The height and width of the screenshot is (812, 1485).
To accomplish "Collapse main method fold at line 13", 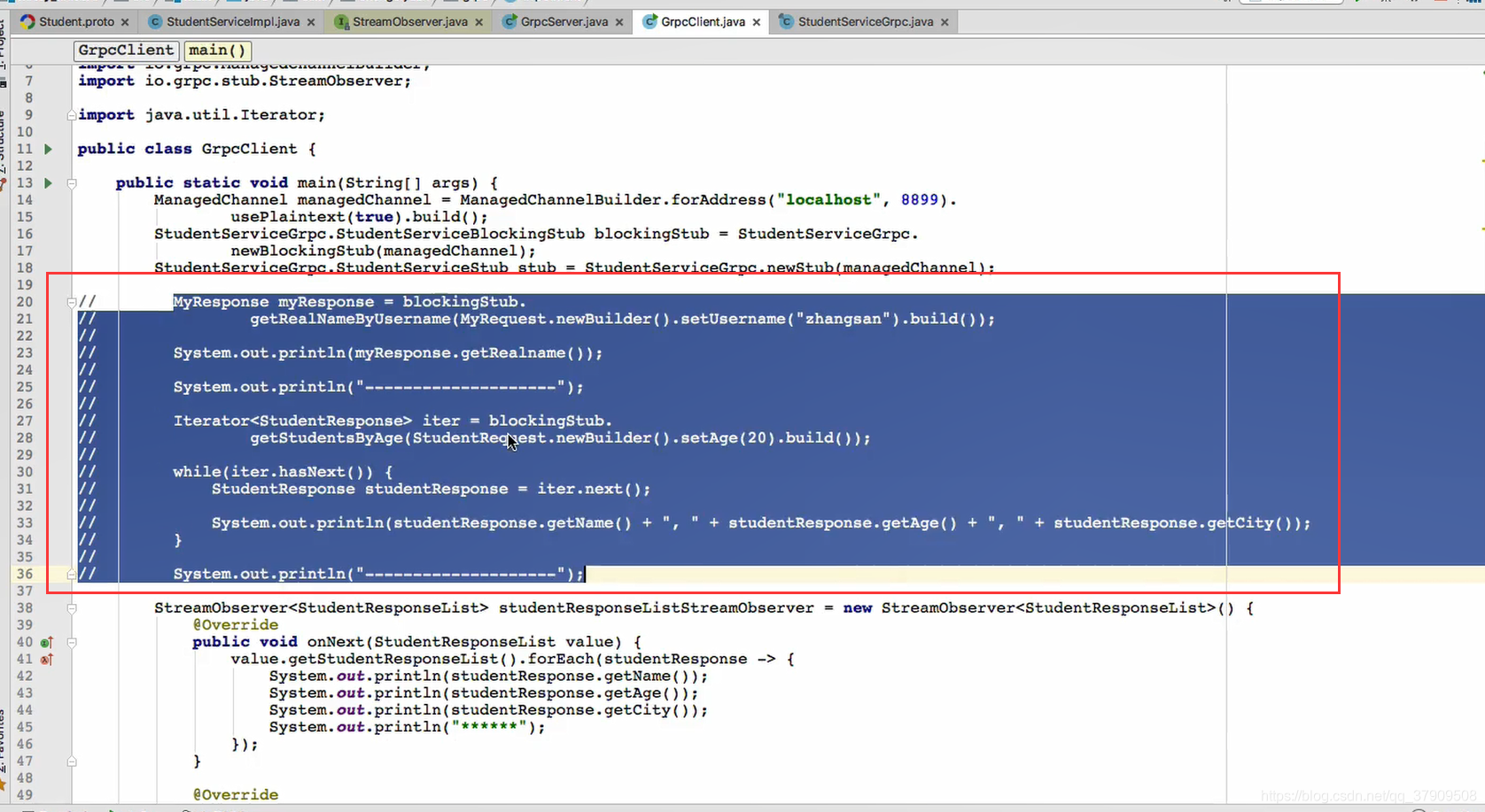I will (x=72, y=183).
